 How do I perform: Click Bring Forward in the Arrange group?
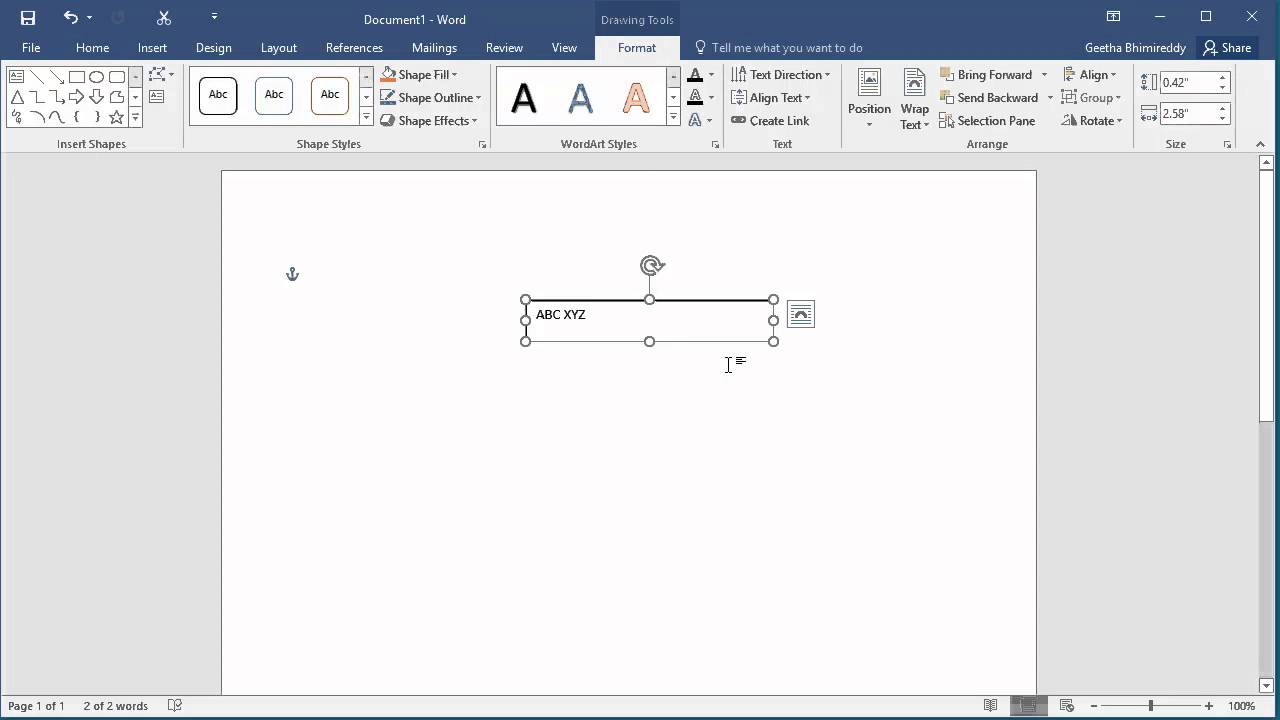click(x=986, y=75)
